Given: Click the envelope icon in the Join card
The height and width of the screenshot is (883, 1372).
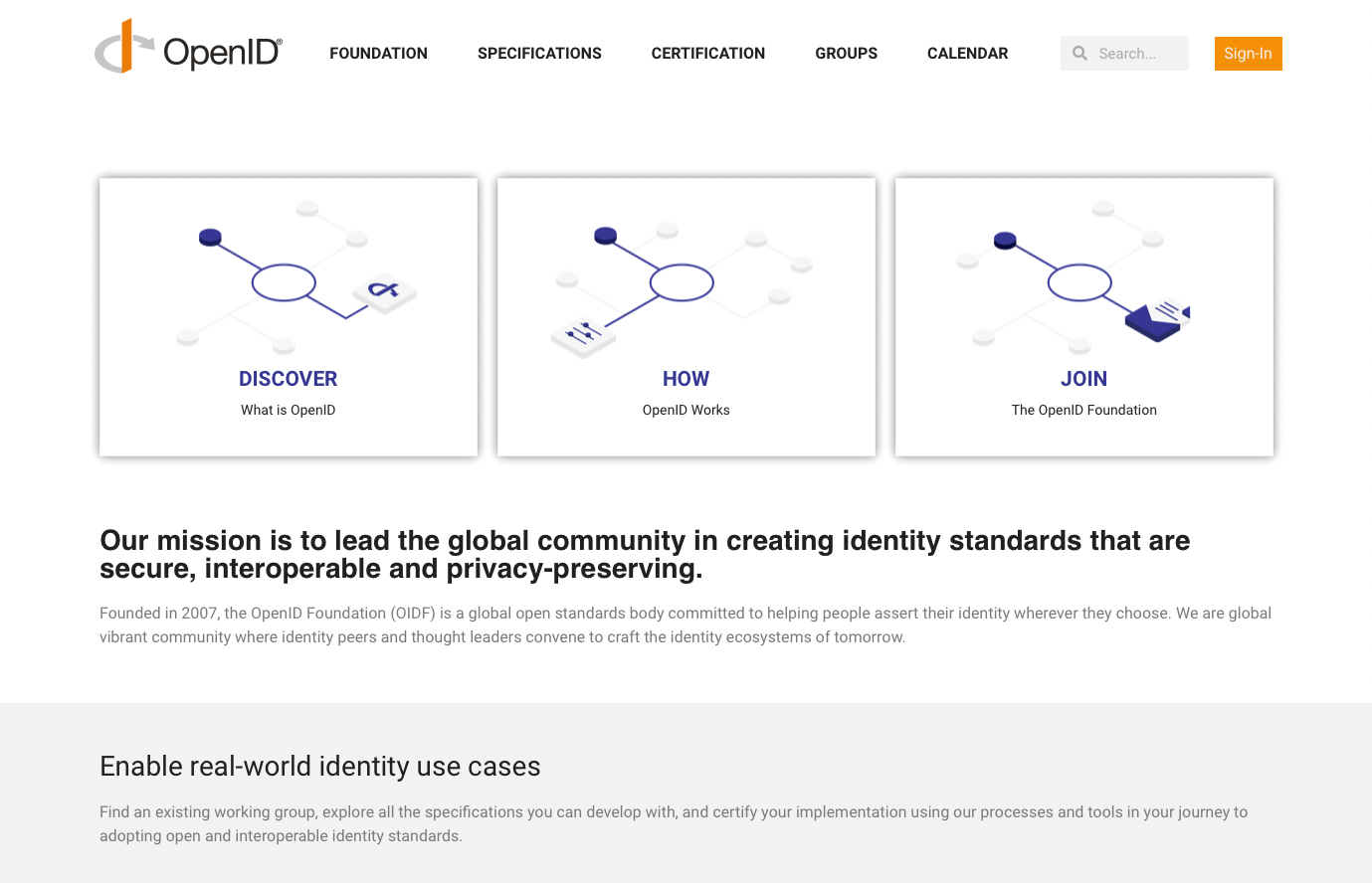Looking at the screenshot, I should coord(1158,318).
